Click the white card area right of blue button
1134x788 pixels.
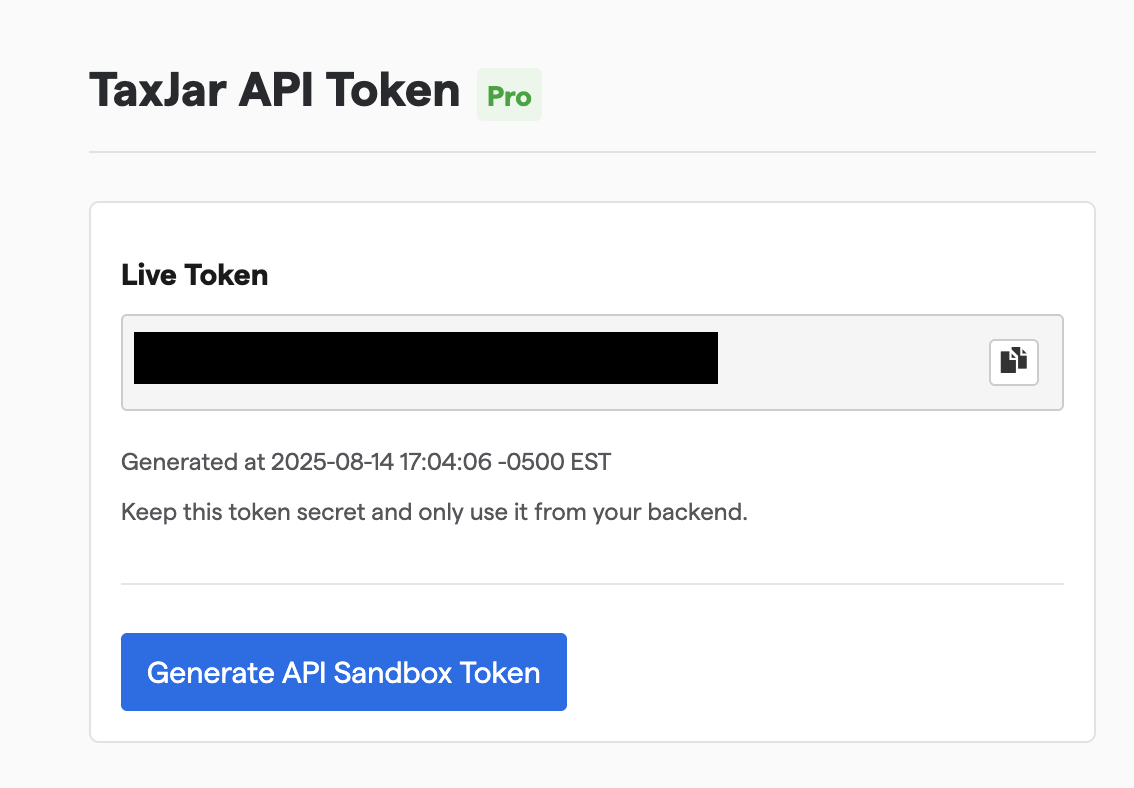pyautogui.click(x=824, y=672)
